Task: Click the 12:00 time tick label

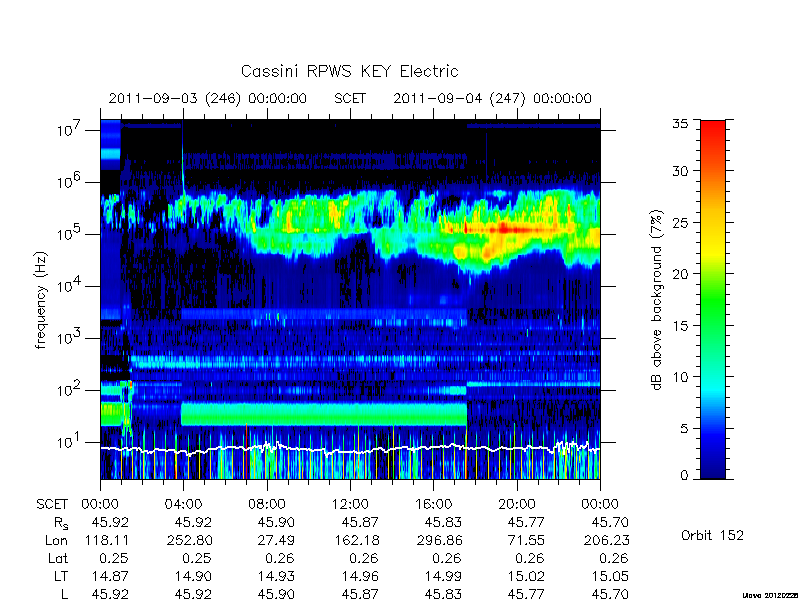Action: tap(350, 504)
